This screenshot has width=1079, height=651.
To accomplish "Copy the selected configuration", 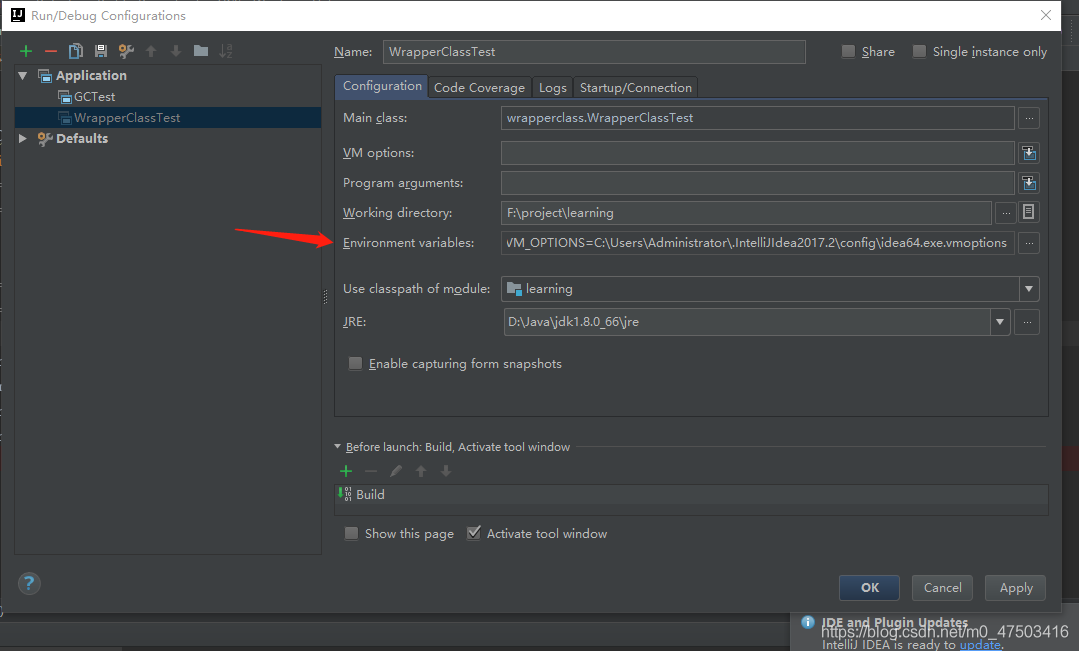I will coord(76,51).
